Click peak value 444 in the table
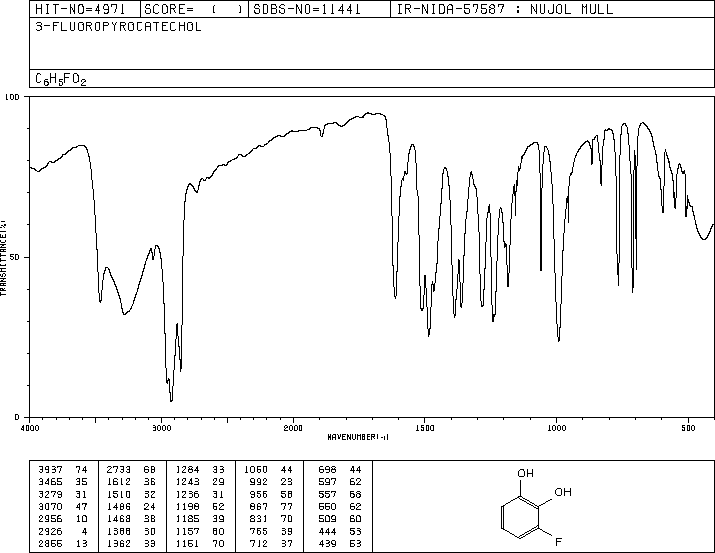This screenshot has height=553, width=715. point(327,531)
